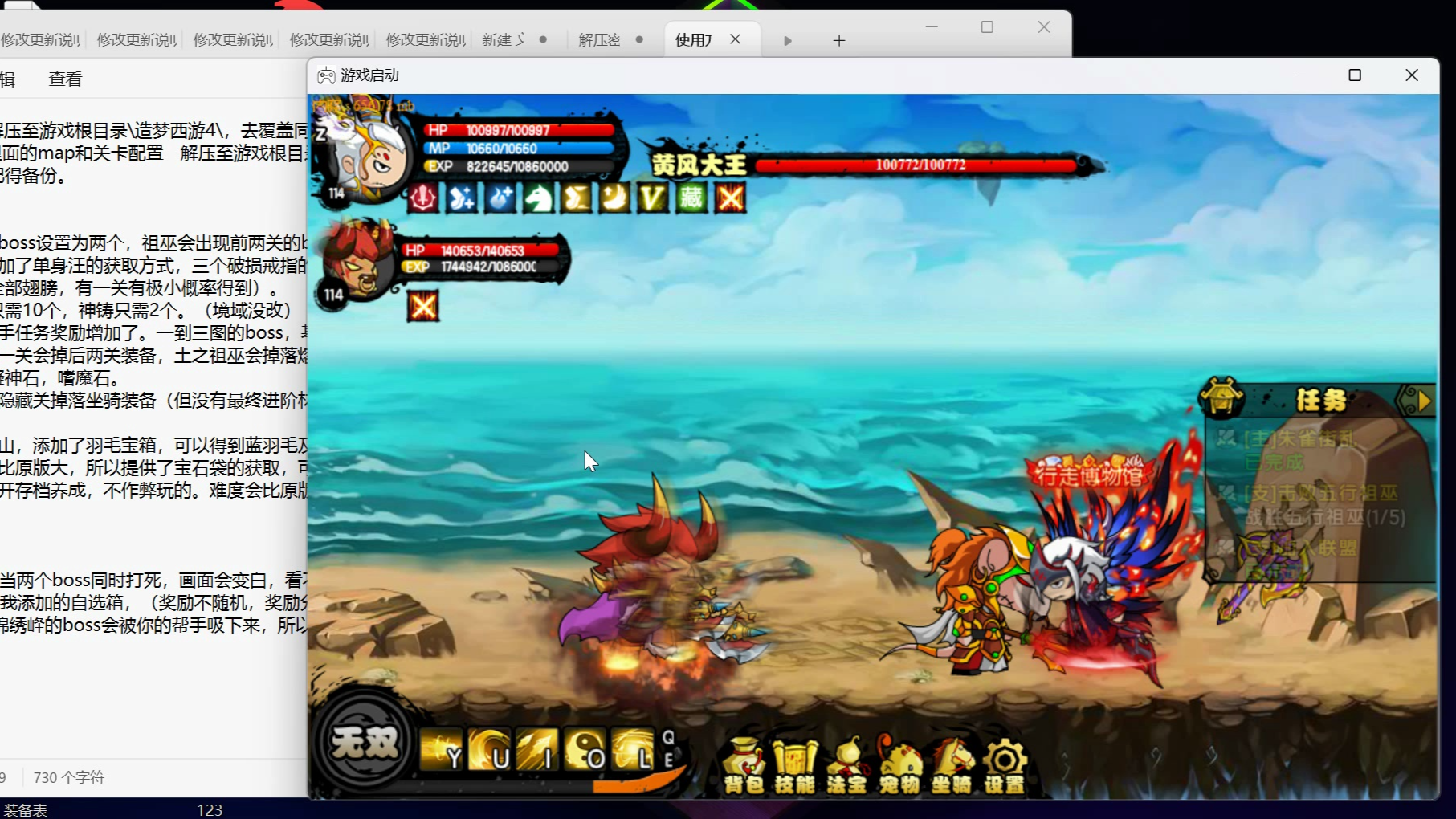Image resolution: width=1456 pixels, height=819 pixels.
Task: Click the blue sparkle-plus buff icon
Action: 462,198
